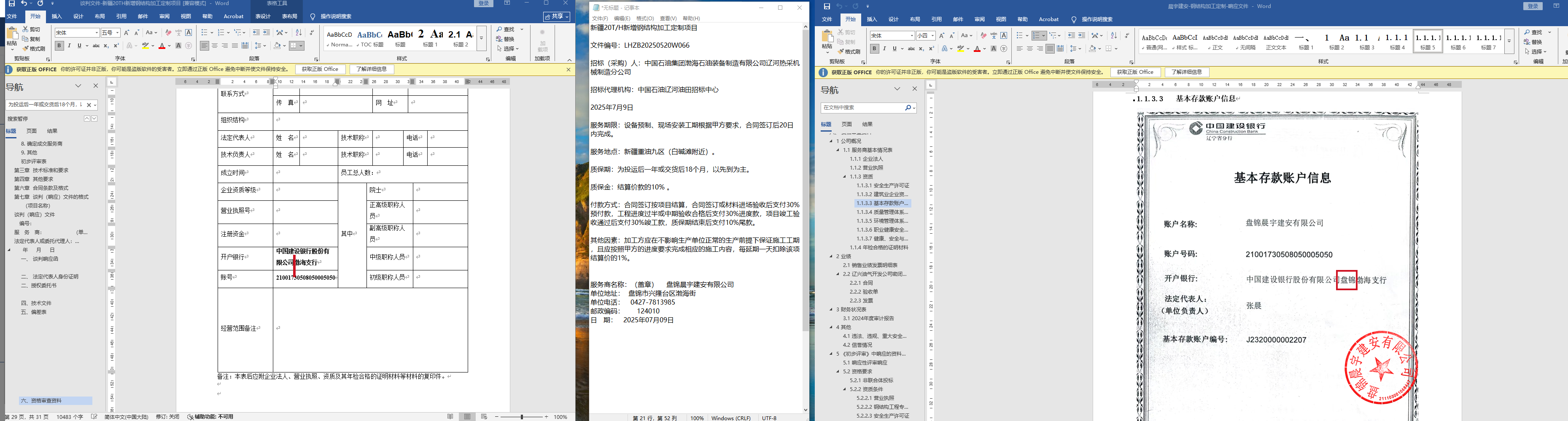Open the 插入 tab in left Word
The image size is (1568, 421).
[x=57, y=16]
